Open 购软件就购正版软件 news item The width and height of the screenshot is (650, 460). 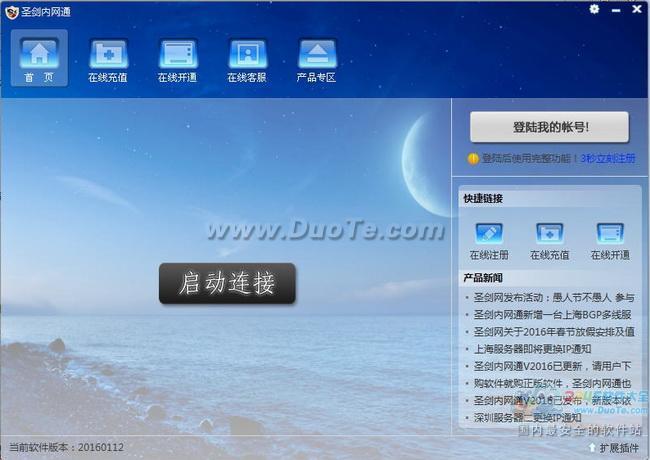pyautogui.click(x=552, y=383)
